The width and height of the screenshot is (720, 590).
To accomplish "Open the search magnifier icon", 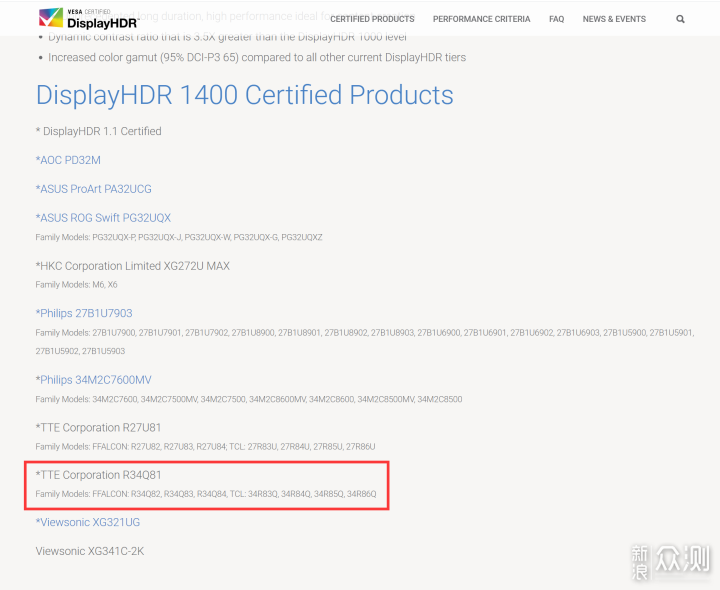I will point(680,19).
